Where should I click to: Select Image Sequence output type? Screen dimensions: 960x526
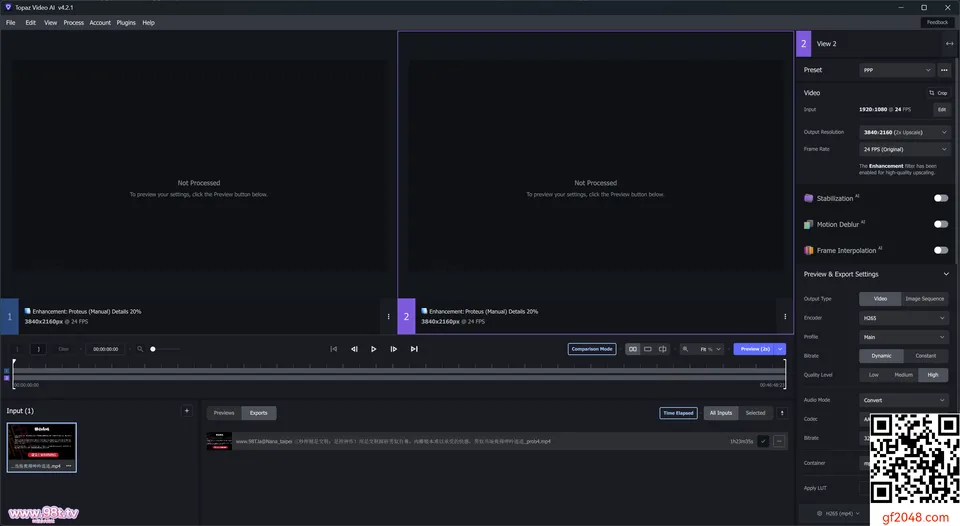[x=924, y=299]
